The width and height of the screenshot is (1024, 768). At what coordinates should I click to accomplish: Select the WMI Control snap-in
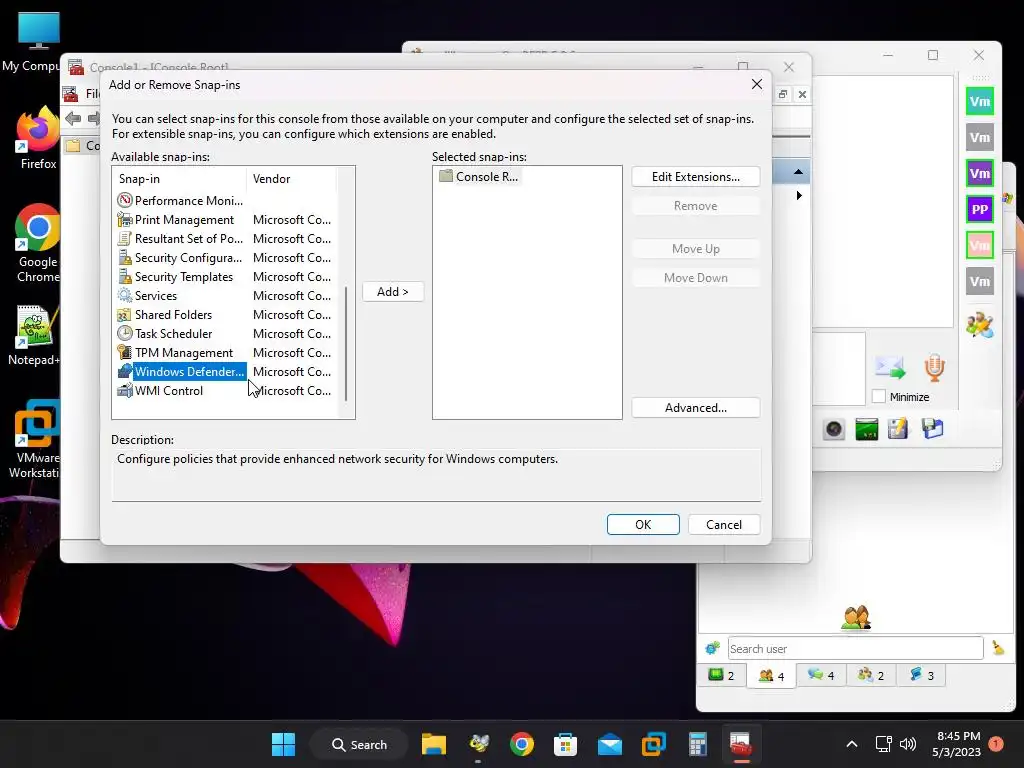(225, 390)
